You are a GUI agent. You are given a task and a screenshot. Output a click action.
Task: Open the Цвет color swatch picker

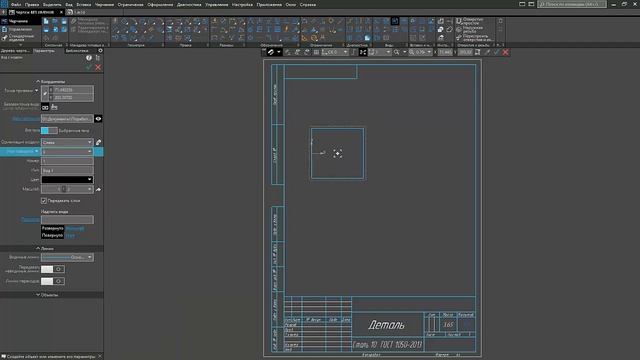coord(67,180)
